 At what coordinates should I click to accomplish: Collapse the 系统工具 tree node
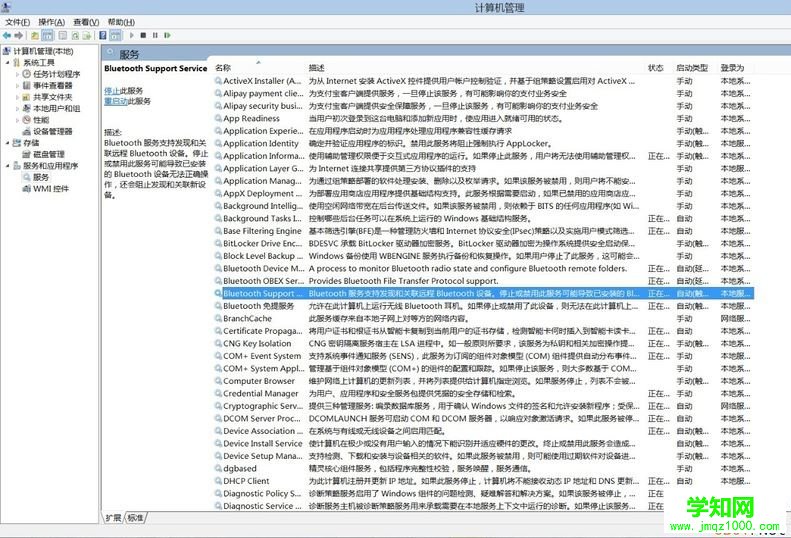[x=8, y=63]
